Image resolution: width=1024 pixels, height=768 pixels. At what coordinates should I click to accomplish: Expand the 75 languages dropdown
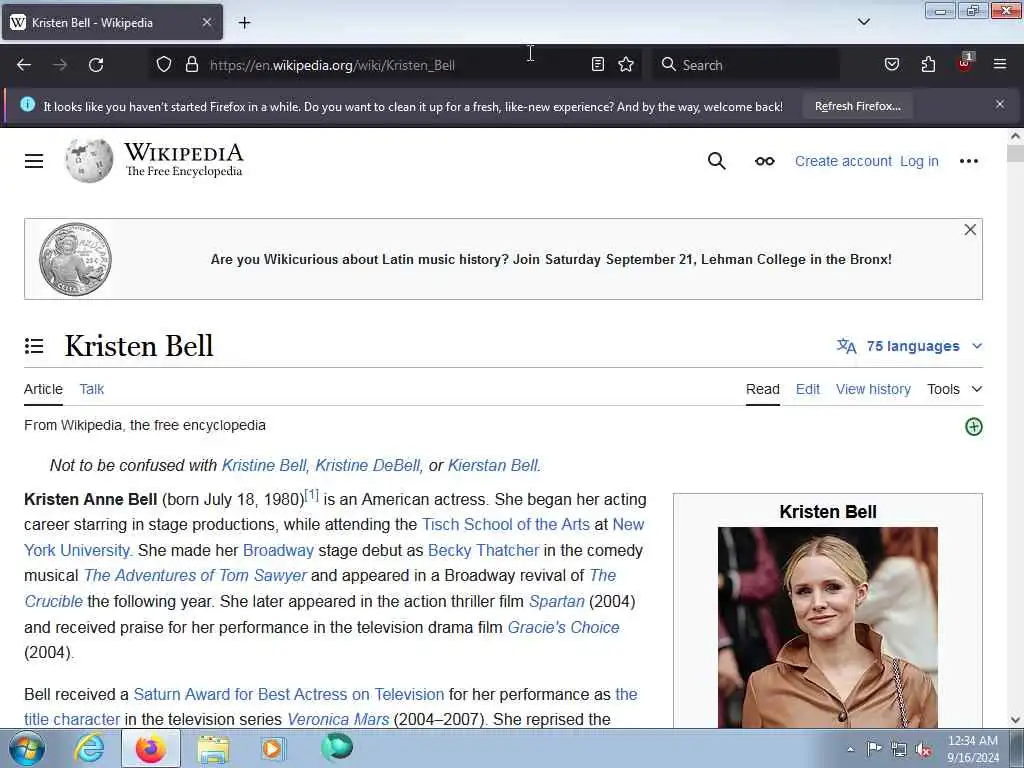tap(910, 346)
